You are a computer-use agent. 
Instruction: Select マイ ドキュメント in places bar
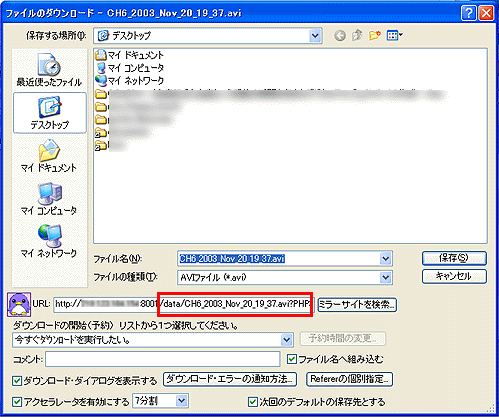coord(49,156)
